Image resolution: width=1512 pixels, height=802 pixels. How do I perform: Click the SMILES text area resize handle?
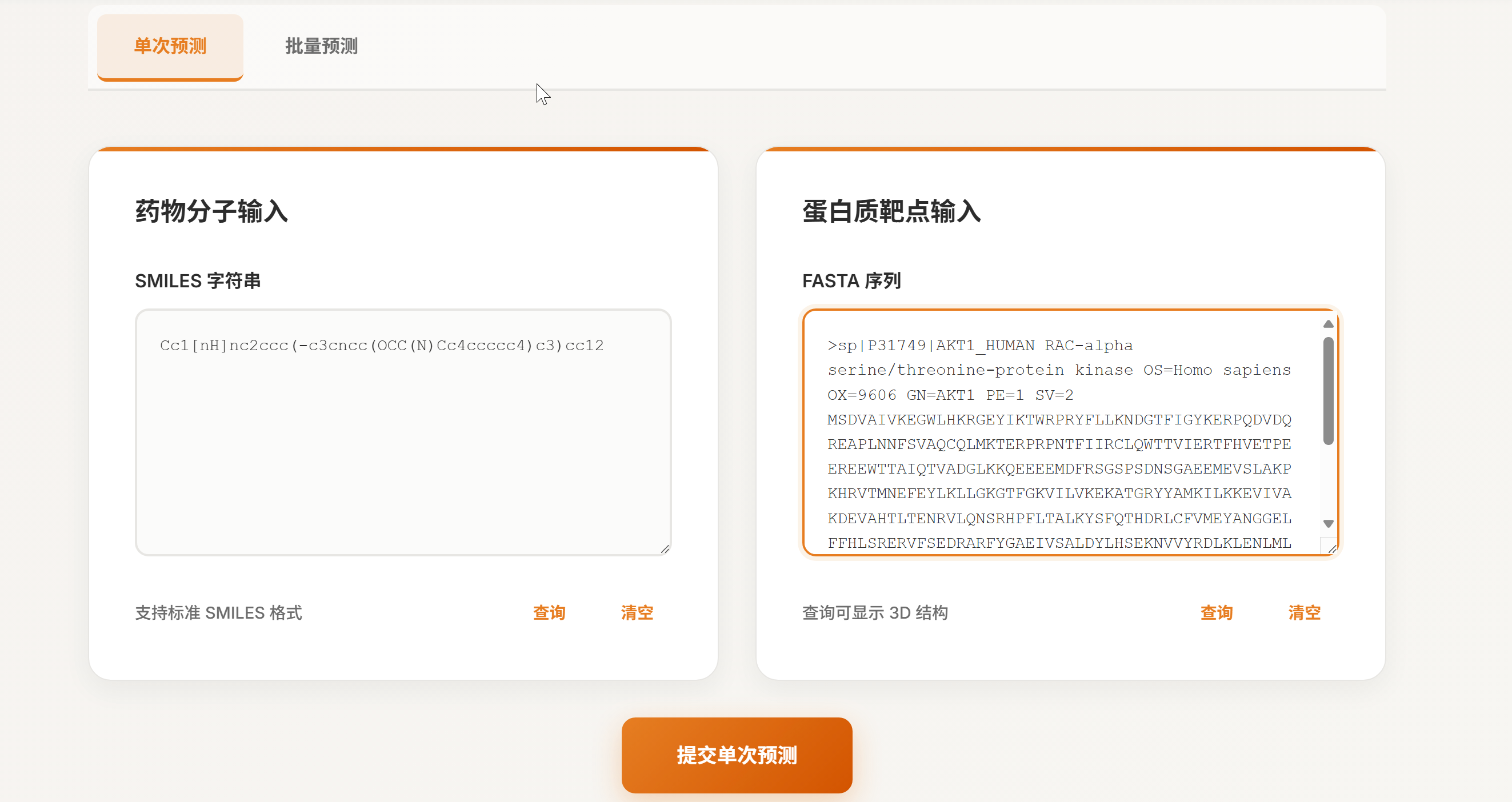665,549
